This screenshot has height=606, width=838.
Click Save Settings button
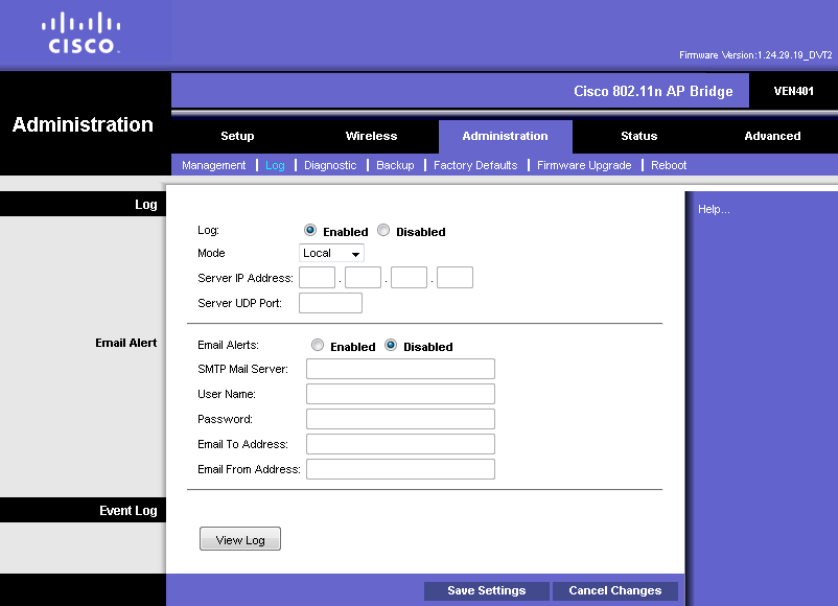point(486,591)
